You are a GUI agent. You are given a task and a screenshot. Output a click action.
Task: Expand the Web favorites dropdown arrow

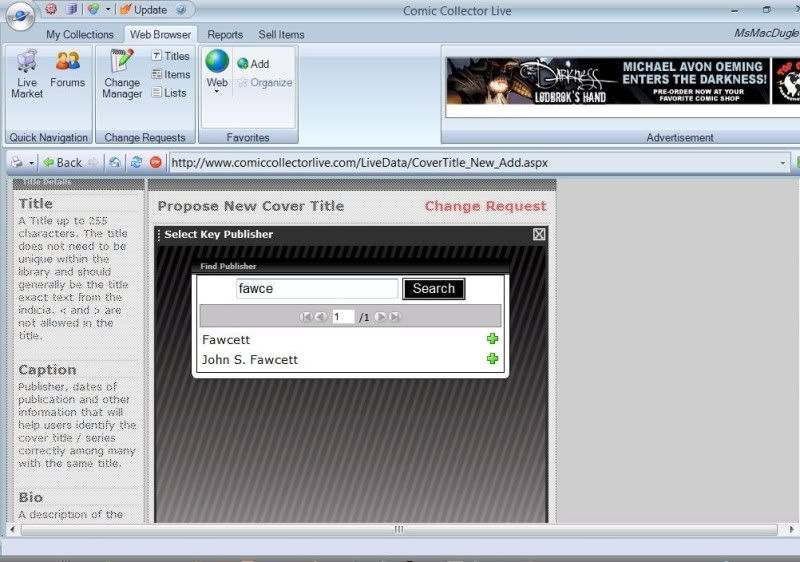click(217, 92)
